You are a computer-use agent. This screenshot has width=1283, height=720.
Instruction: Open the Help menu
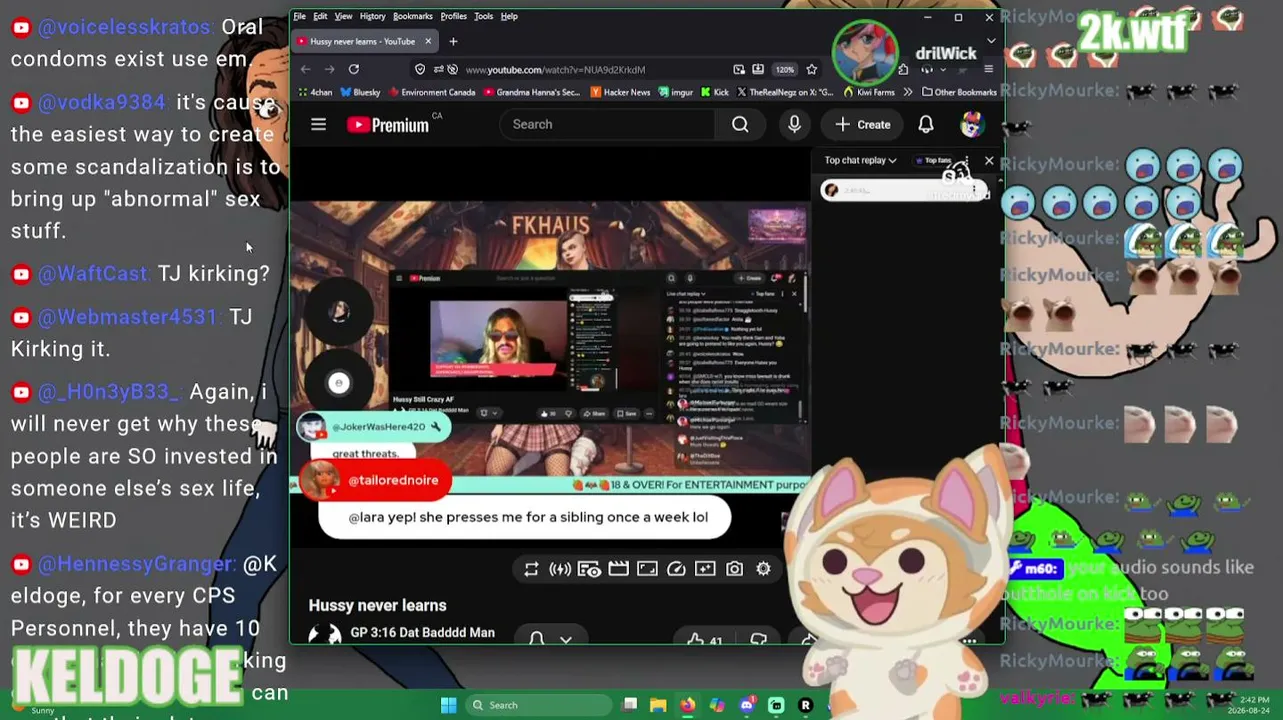pyautogui.click(x=509, y=16)
